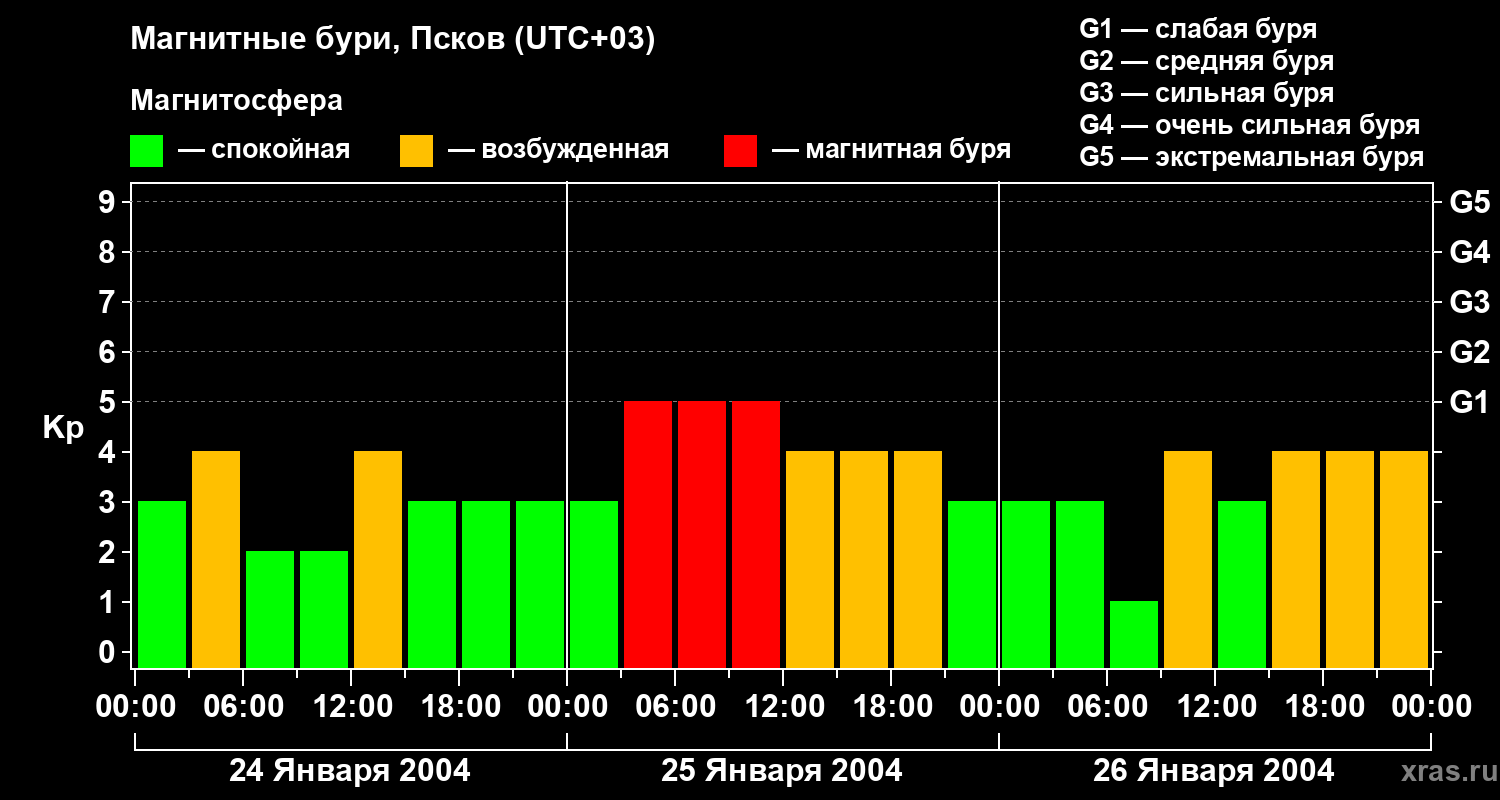Click the 25 January 03:00–06:00 red bar
1500x800 pixels.
click(x=648, y=534)
